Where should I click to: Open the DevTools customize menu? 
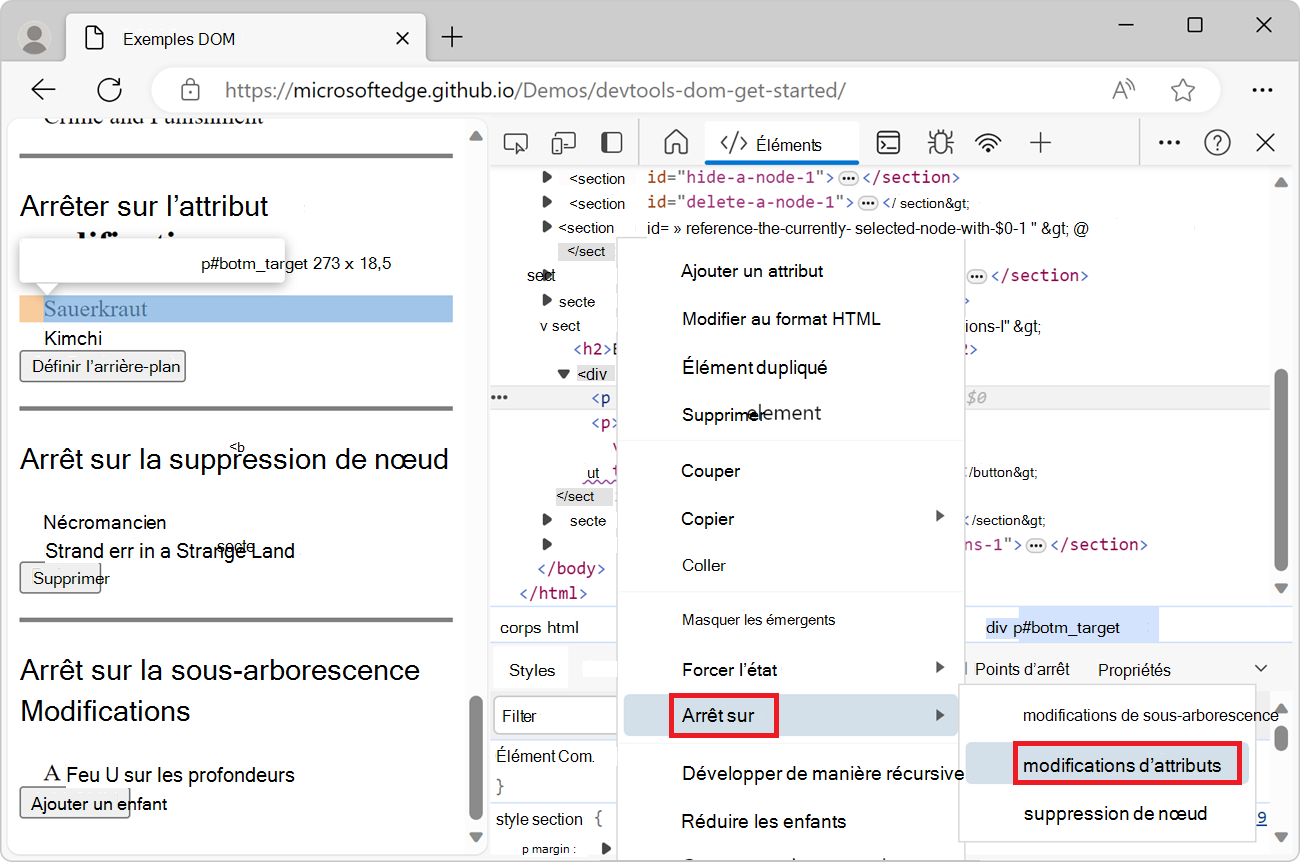pos(1168,142)
